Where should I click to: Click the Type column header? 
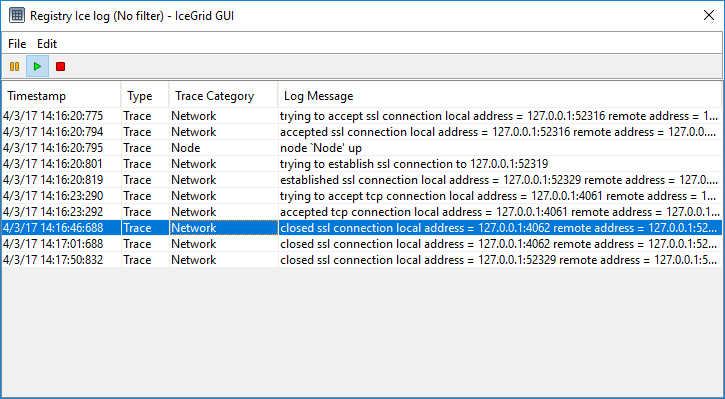coord(145,96)
